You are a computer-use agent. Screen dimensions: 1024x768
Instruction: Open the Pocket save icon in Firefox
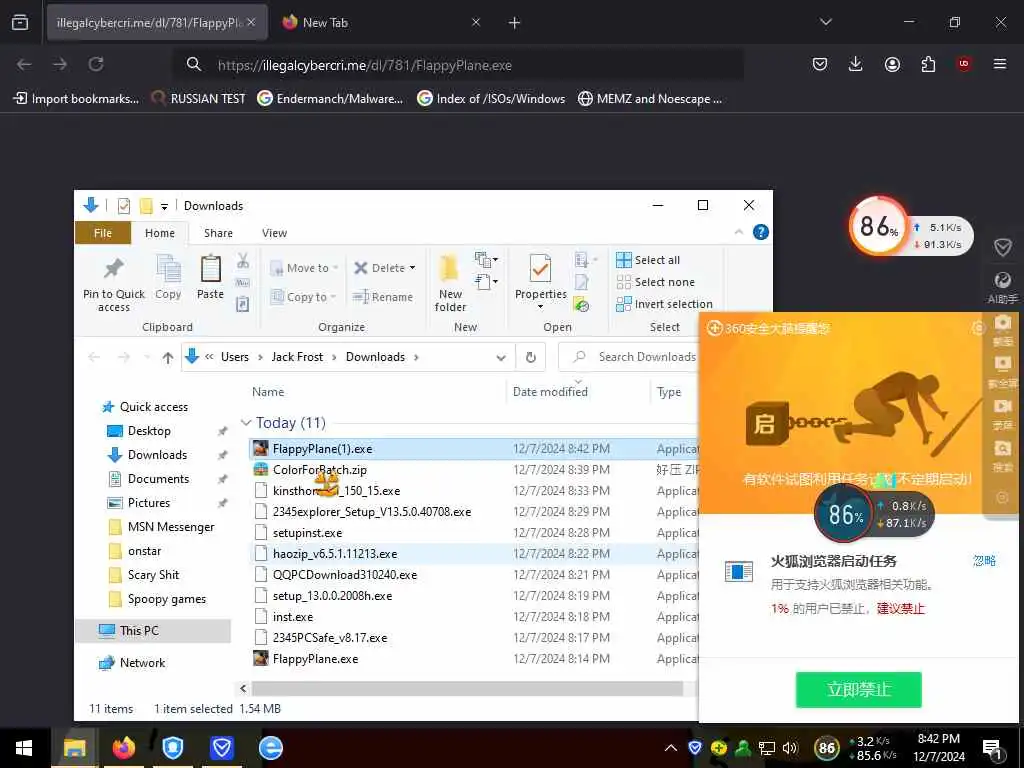[820, 64]
